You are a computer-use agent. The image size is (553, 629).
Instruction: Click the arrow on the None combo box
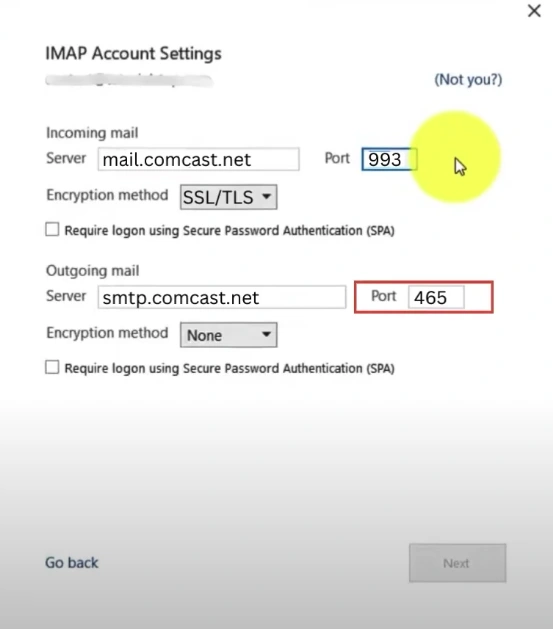266,334
